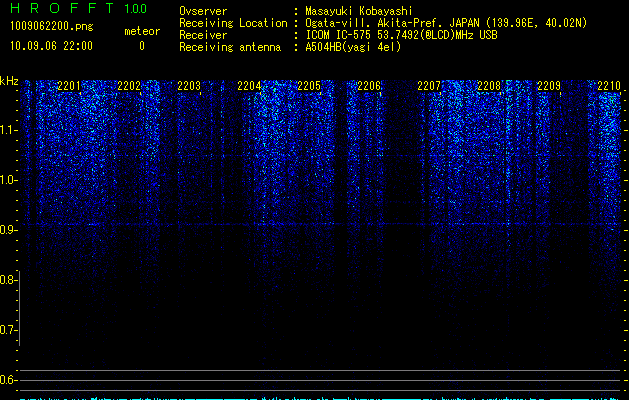
Task: Click the A504HB(yagi 4el) antenna text
Action: pos(353,47)
